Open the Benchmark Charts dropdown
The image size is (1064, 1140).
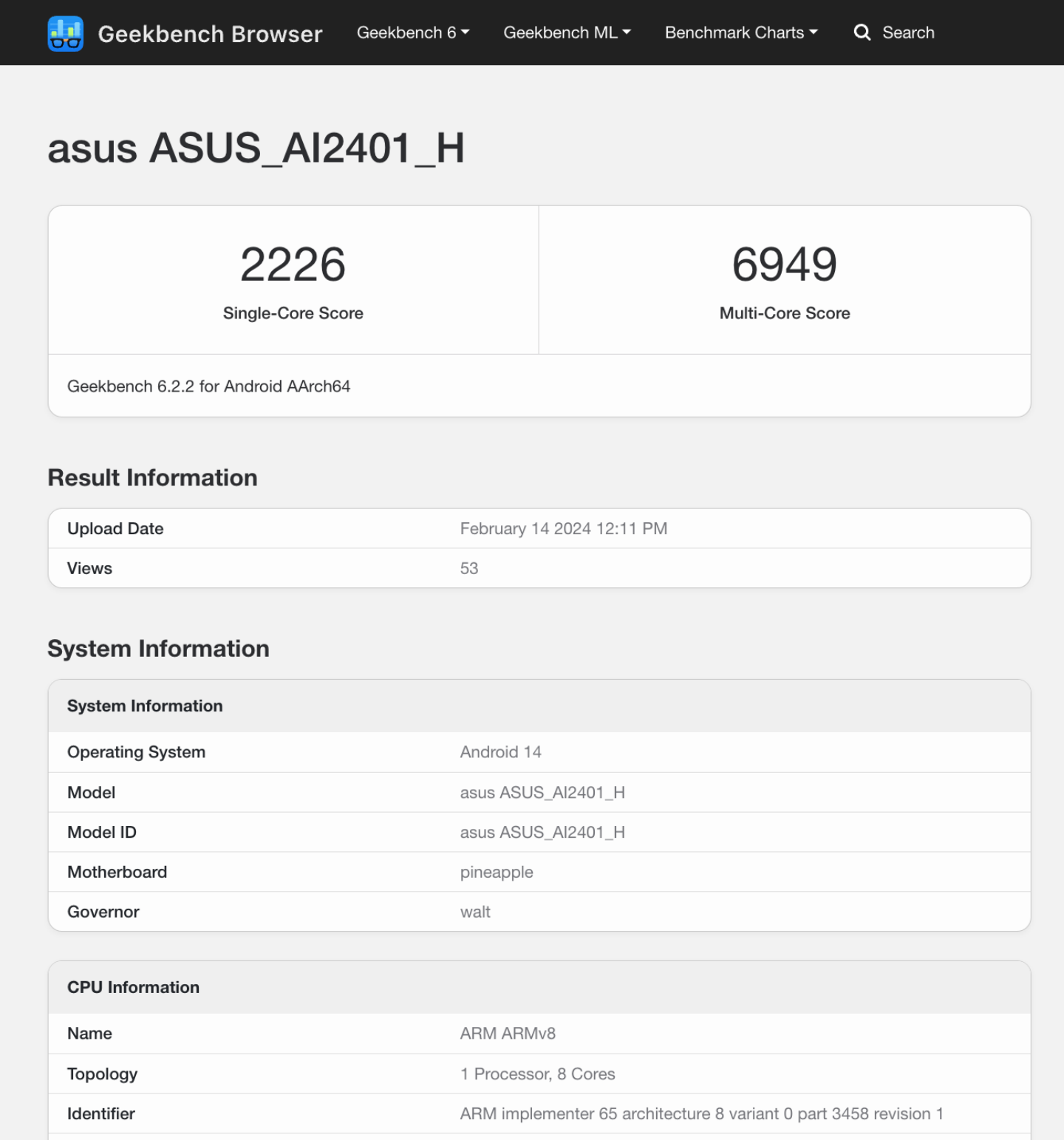click(x=741, y=33)
